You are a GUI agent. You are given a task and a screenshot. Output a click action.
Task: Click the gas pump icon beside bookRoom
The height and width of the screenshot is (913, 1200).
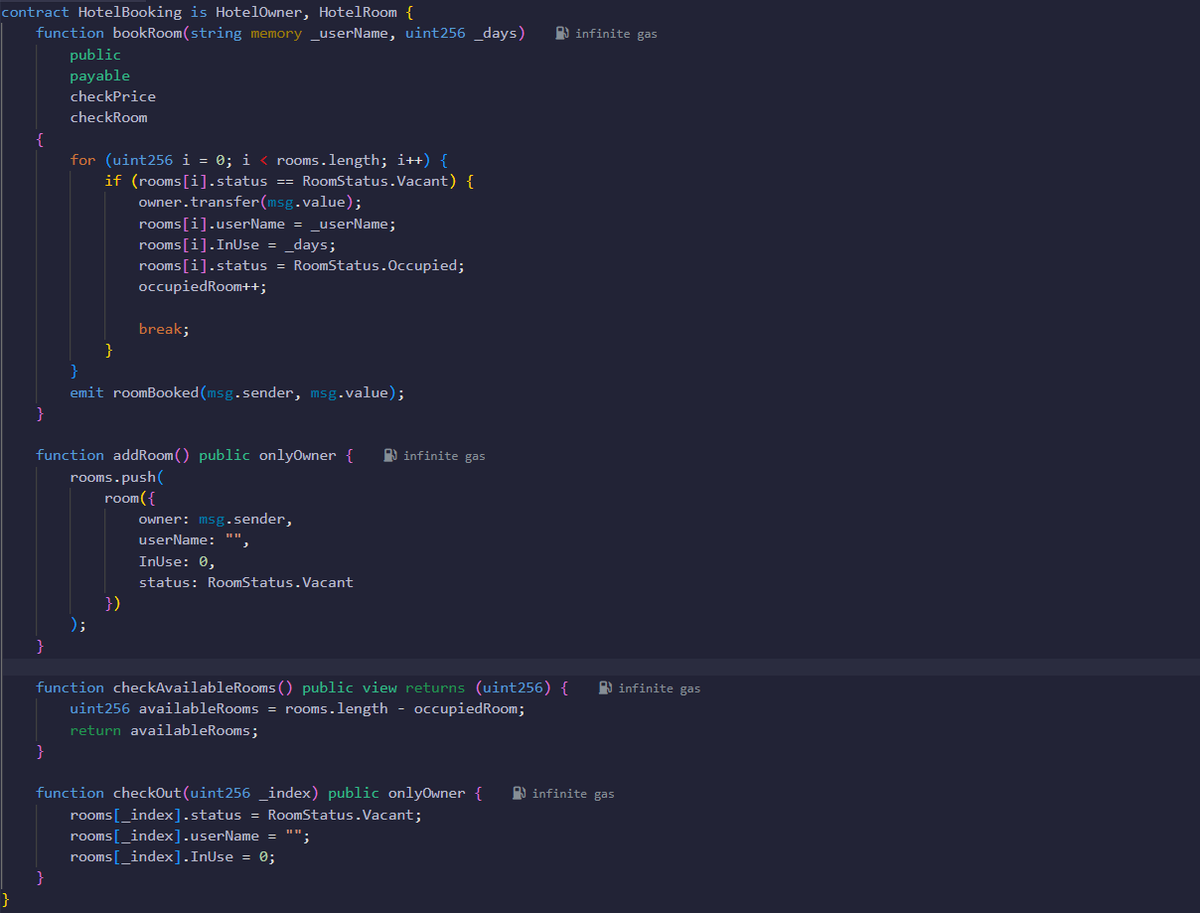tap(563, 33)
